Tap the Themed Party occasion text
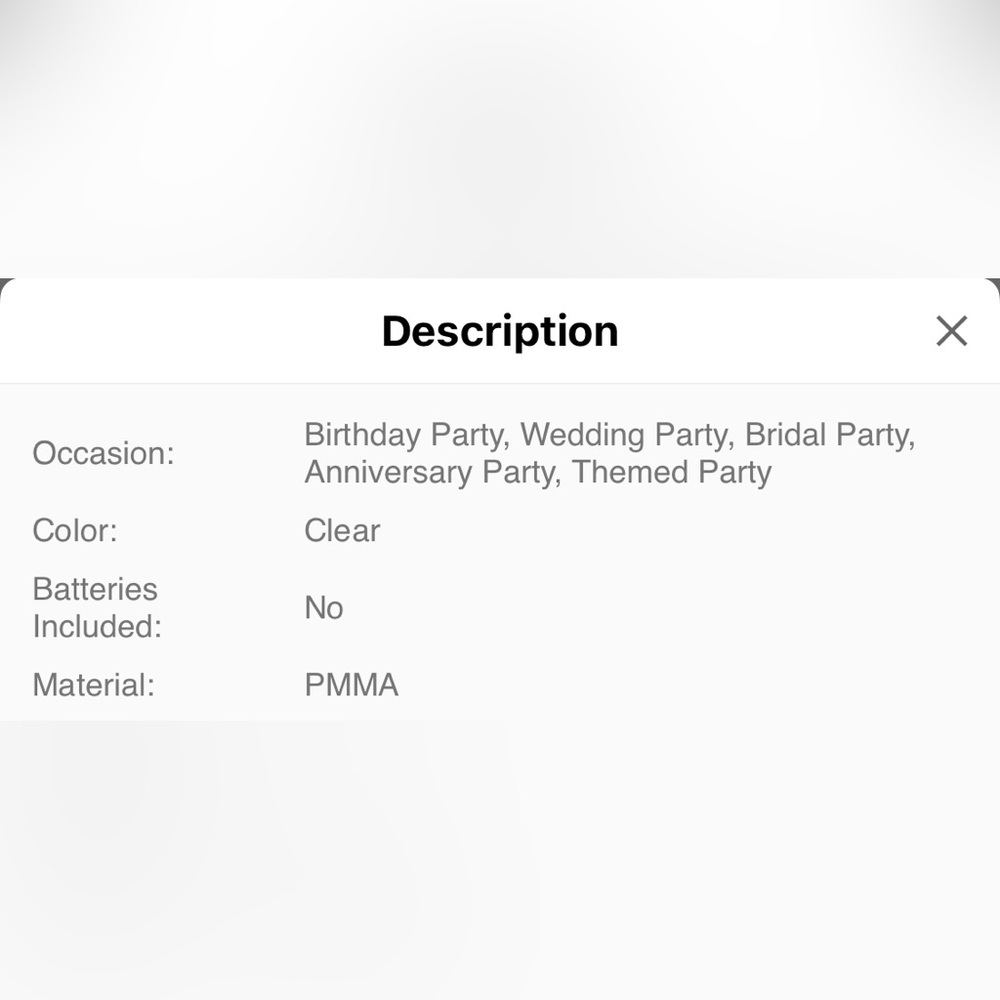 point(672,473)
